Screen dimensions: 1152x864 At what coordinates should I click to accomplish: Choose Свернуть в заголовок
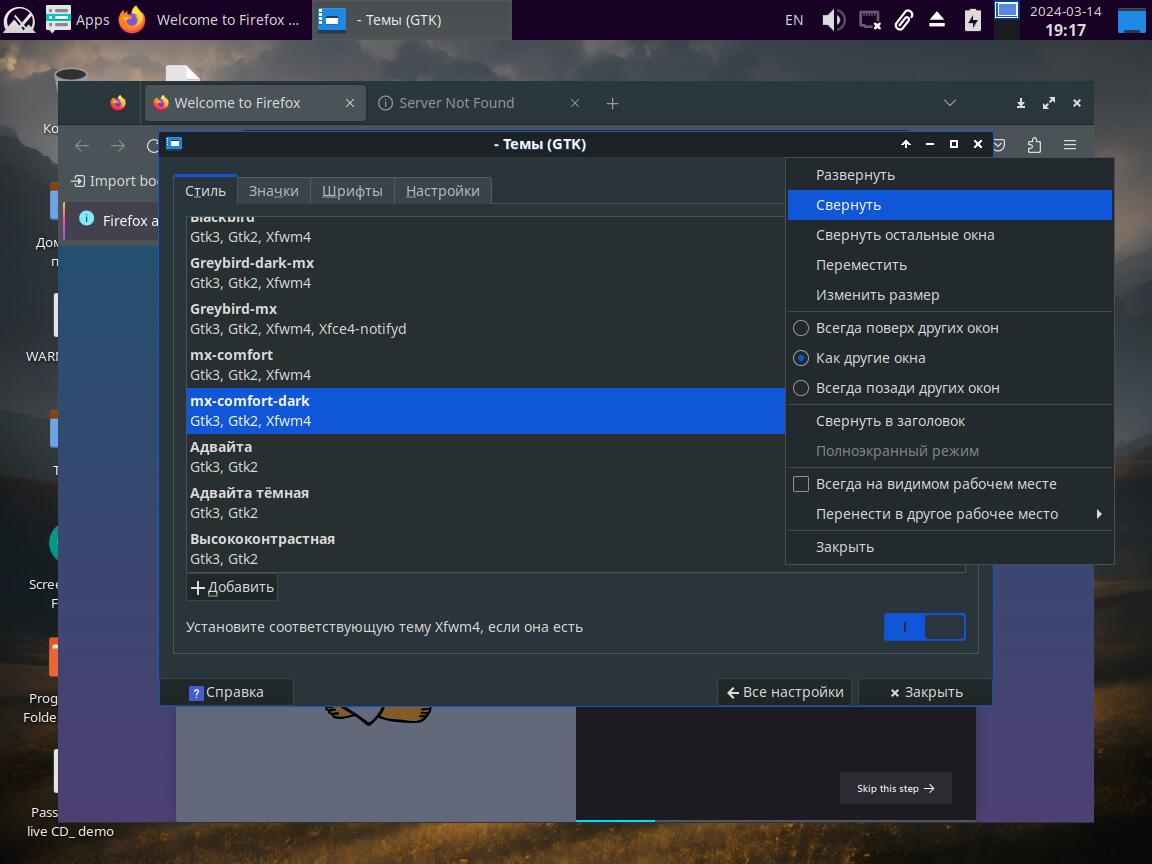949,421
